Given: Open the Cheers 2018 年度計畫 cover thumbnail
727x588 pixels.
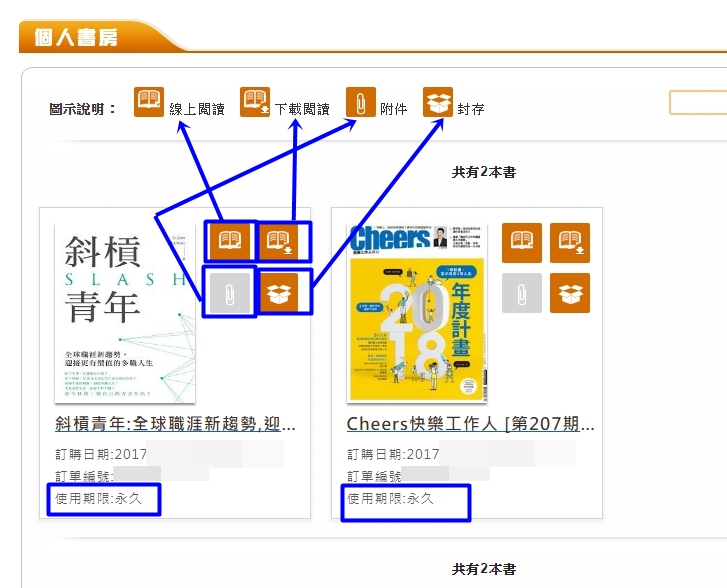Looking at the screenshot, I should [417, 313].
